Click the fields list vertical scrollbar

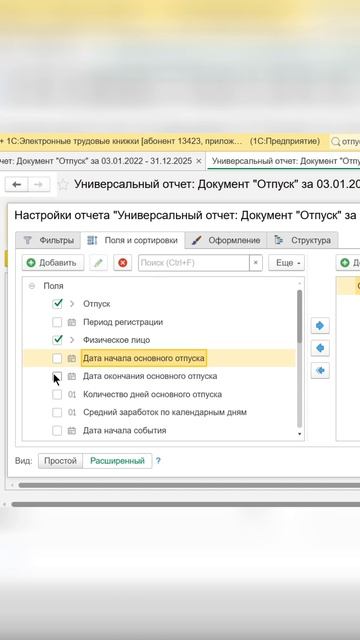300,316
